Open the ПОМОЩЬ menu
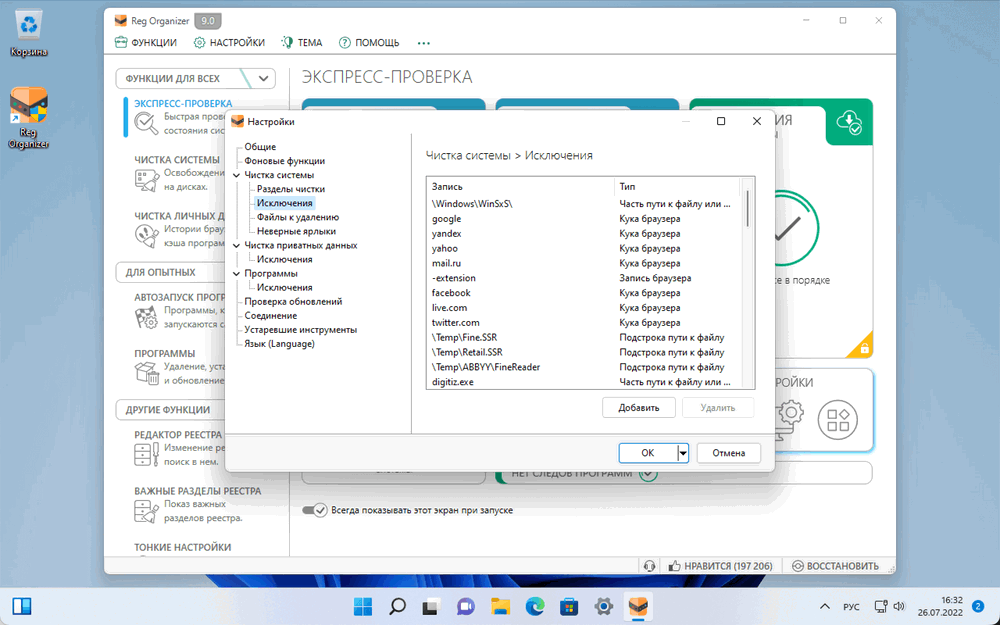Viewport: 1000px width, 625px height. click(x=369, y=43)
